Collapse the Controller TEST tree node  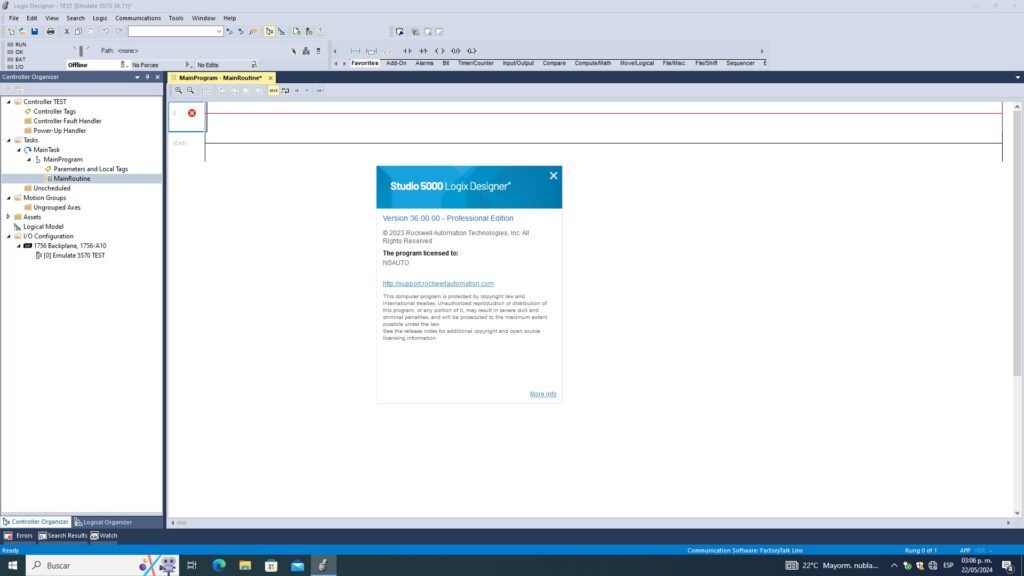9,102
